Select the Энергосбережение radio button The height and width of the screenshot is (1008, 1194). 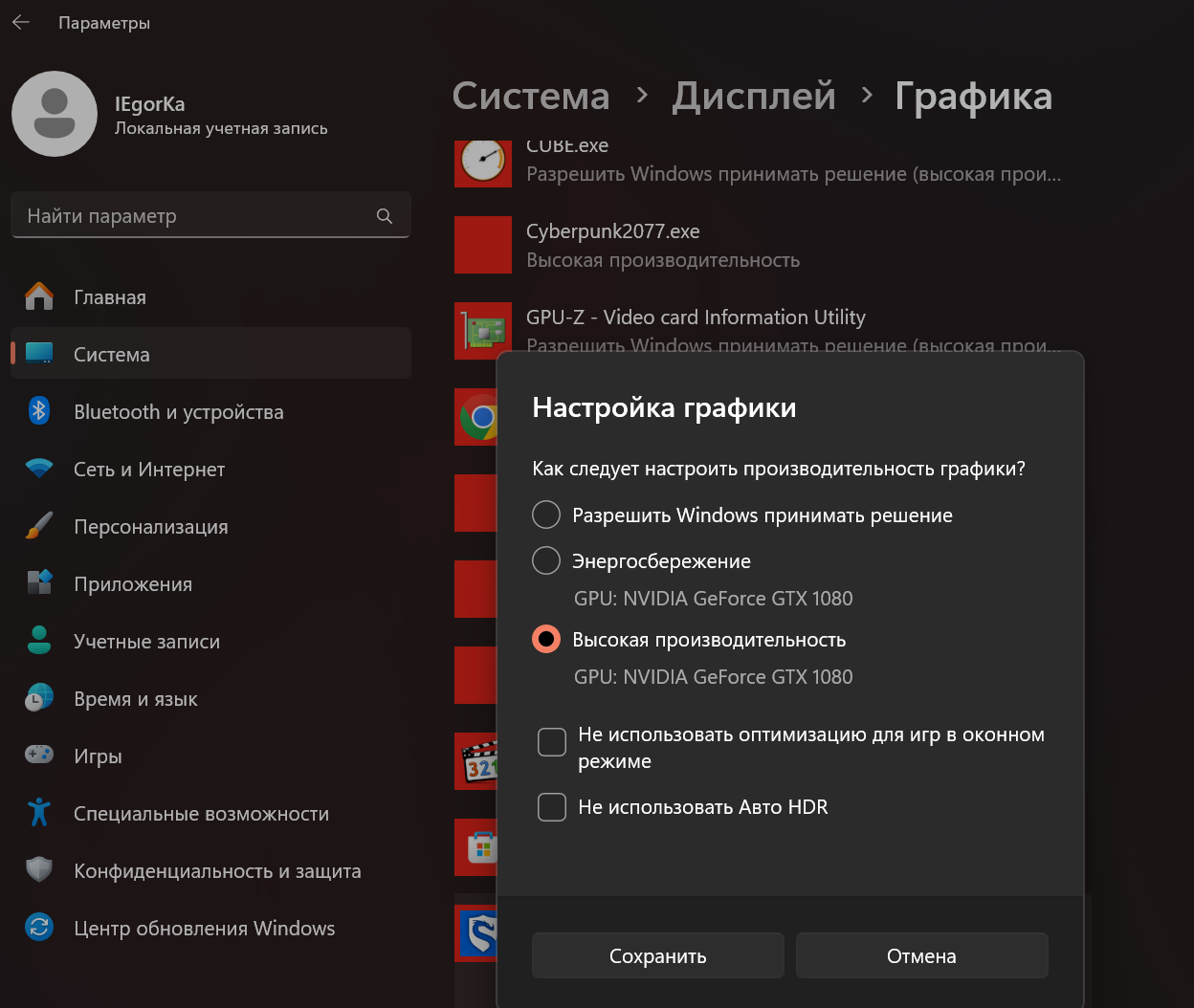point(546,560)
